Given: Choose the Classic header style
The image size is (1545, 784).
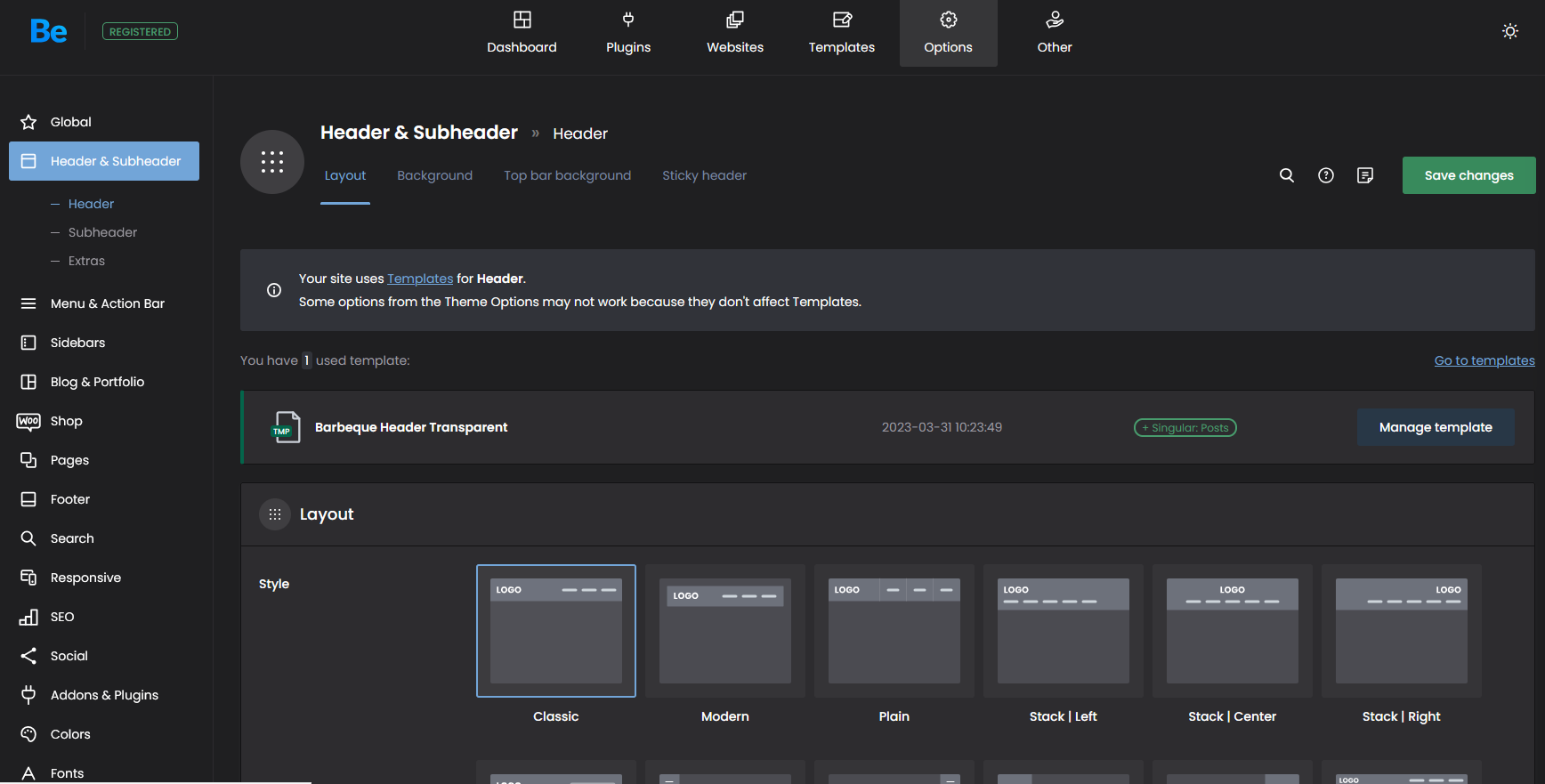Looking at the screenshot, I should [556, 631].
